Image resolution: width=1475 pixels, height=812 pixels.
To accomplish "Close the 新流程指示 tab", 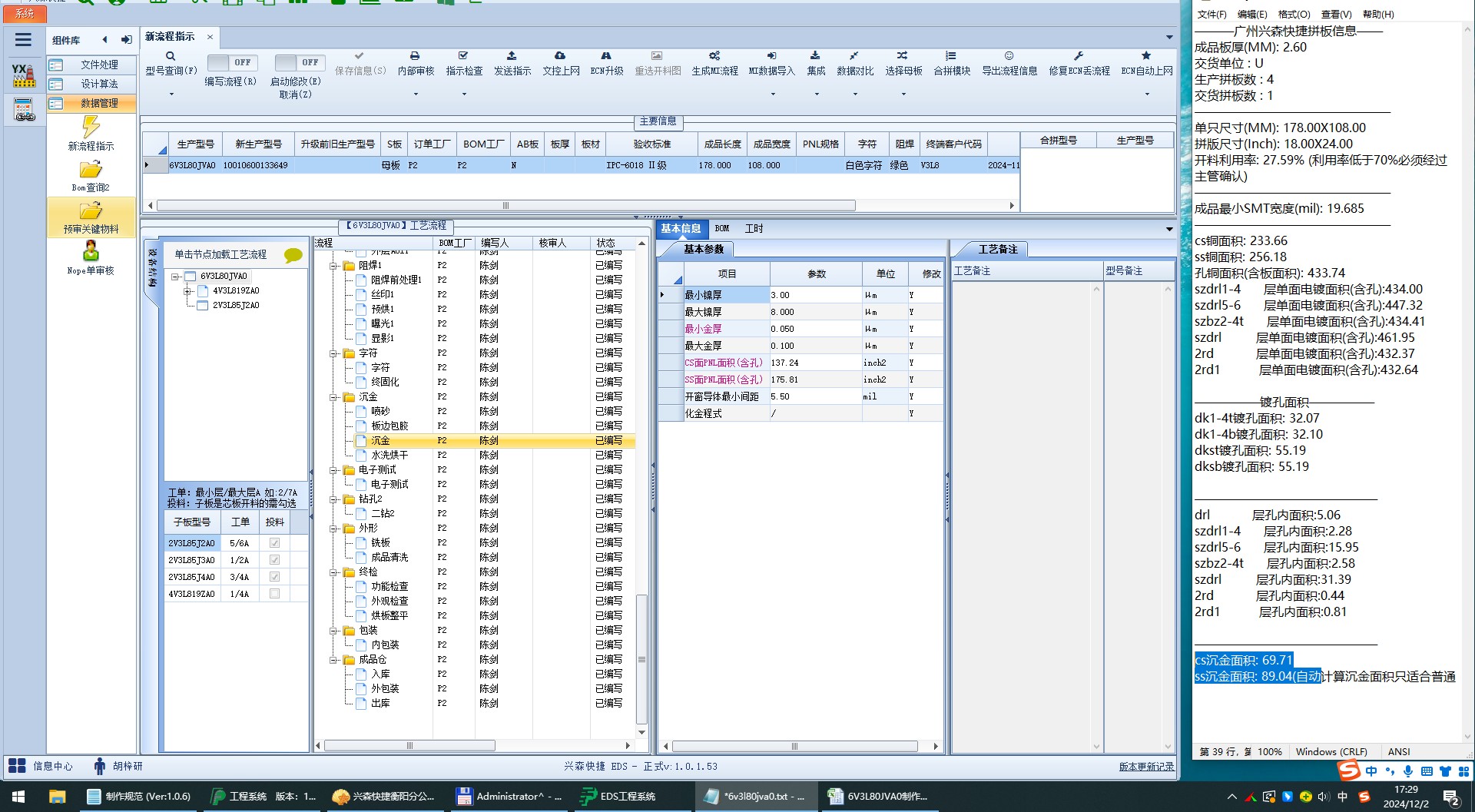I will [210, 37].
